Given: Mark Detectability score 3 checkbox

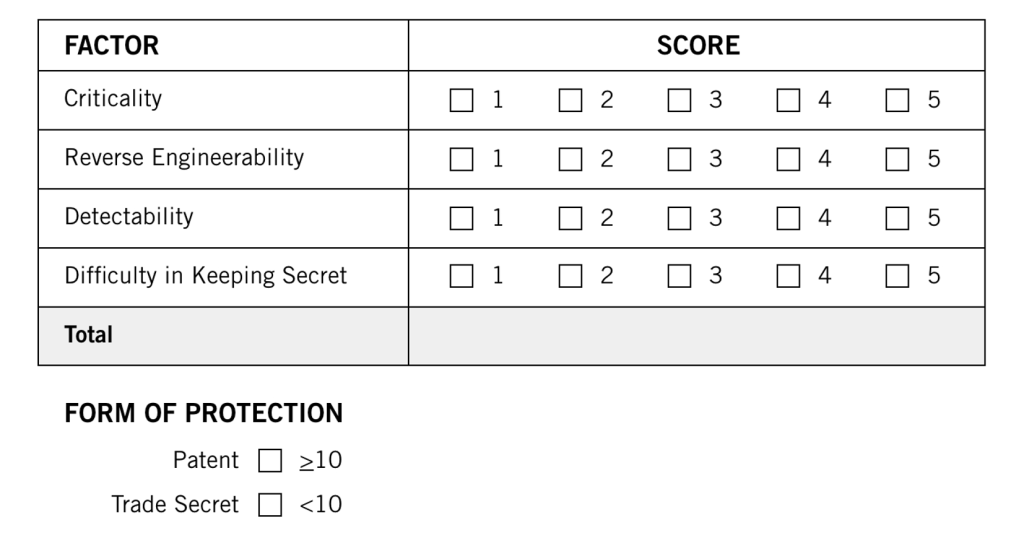Looking at the screenshot, I should (679, 218).
